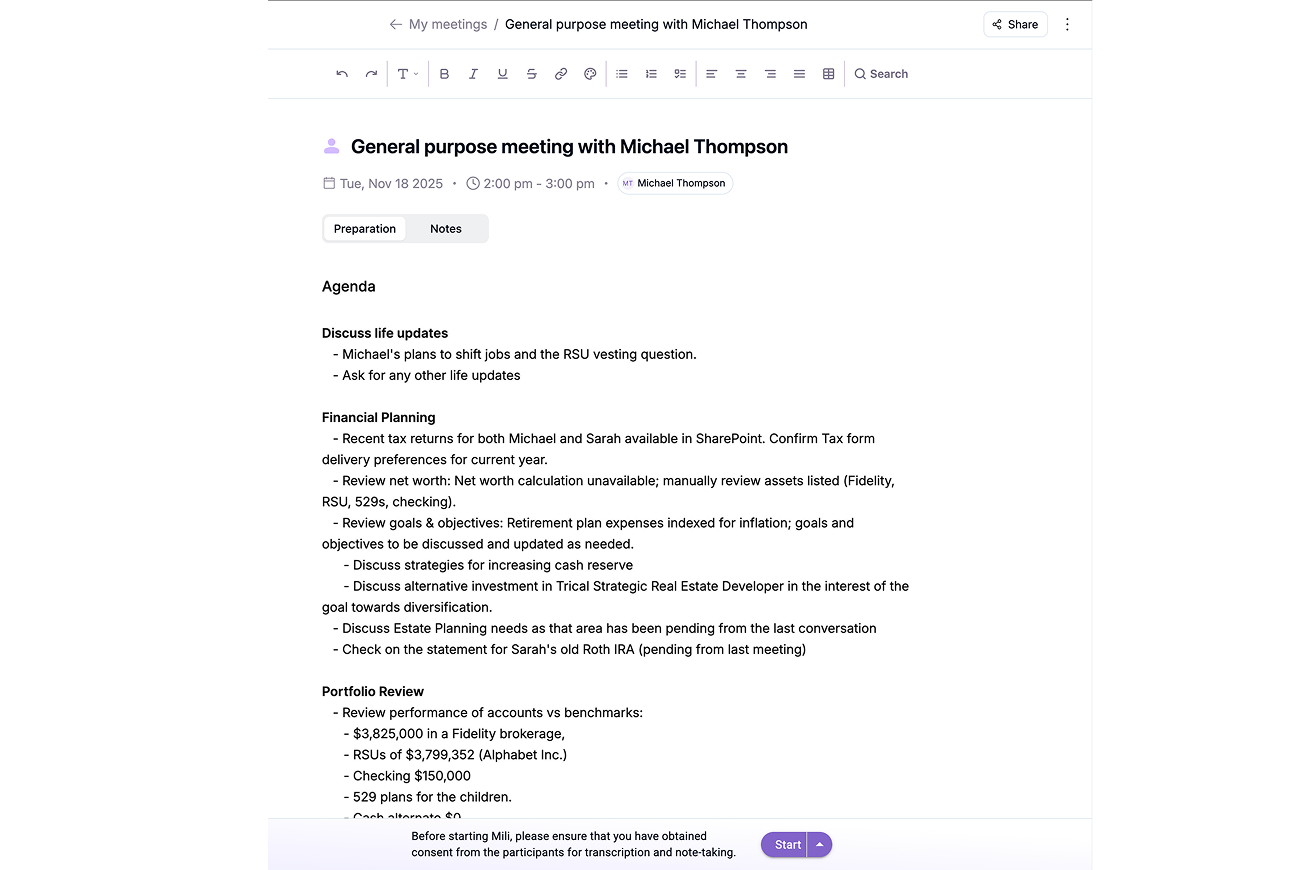Image resolution: width=1300 pixels, height=870 pixels.
Task: Insert a table
Action: [x=828, y=74]
